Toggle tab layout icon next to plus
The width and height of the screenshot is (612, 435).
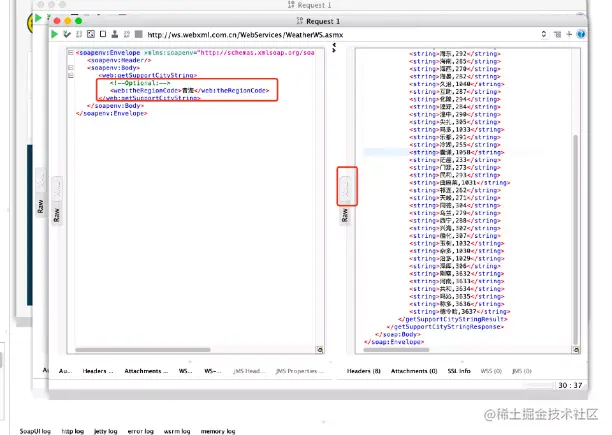coord(557,34)
